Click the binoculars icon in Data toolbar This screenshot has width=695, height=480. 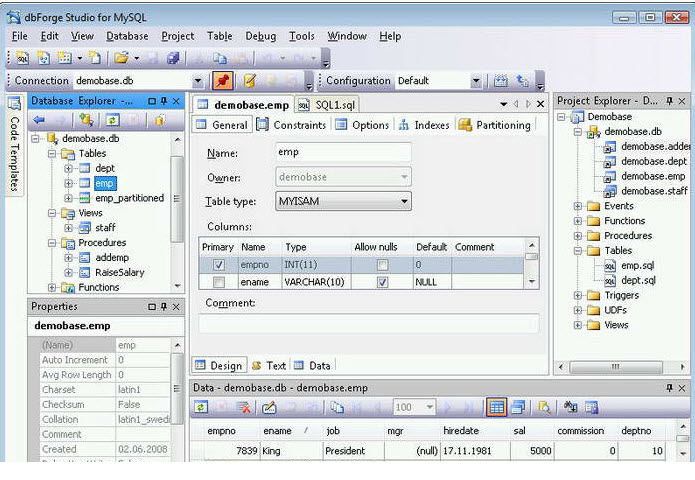click(x=570, y=407)
